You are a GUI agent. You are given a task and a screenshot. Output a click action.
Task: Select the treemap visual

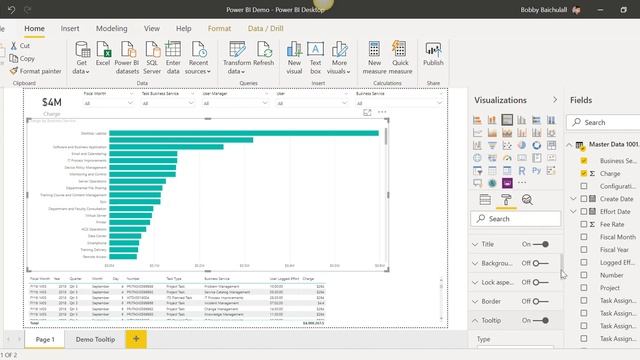551,145
